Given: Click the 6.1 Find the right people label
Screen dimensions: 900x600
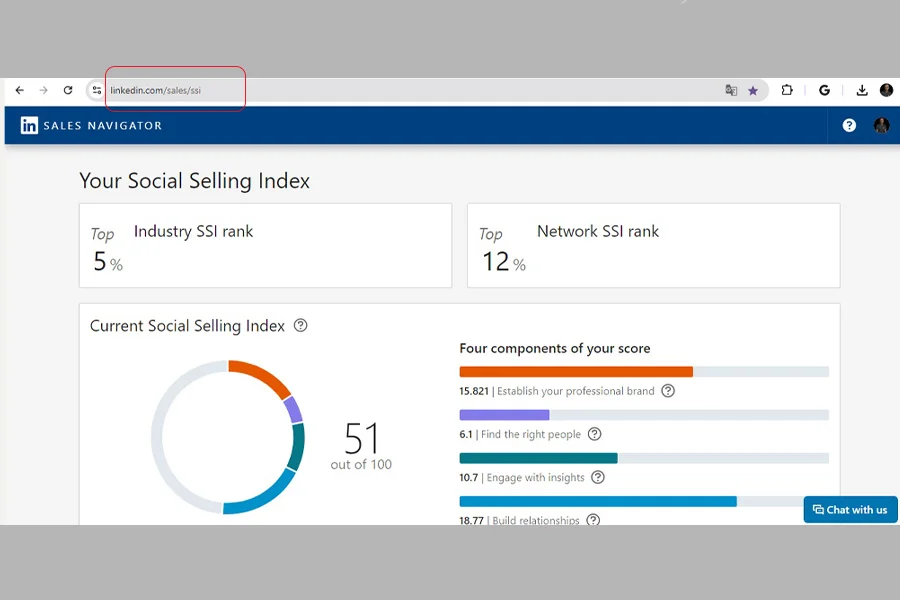Looking at the screenshot, I should pos(520,434).
